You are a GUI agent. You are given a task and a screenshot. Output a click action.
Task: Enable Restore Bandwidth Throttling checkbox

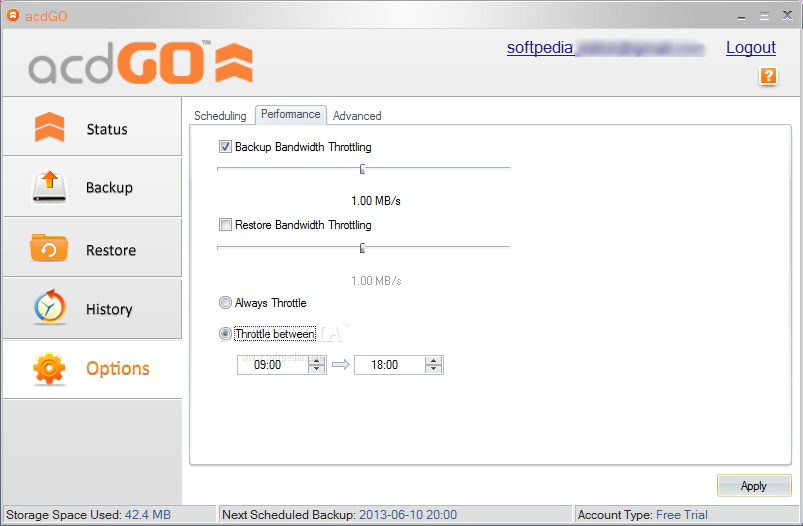point(225,225)
